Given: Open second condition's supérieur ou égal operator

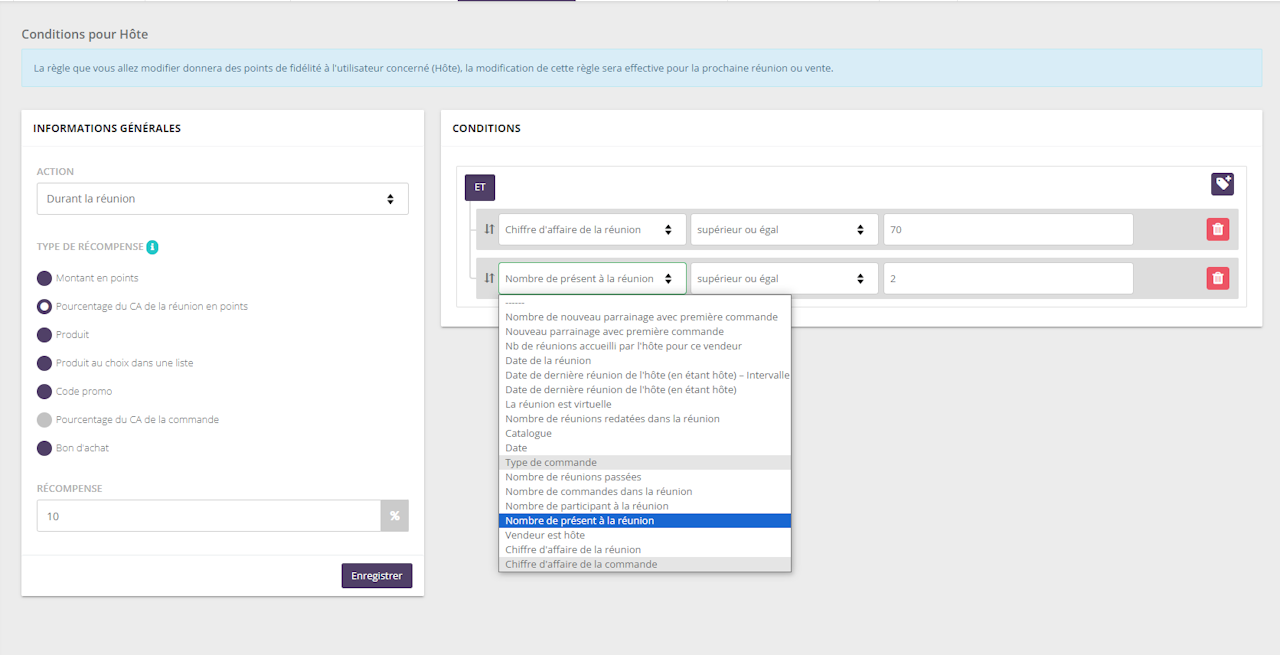Looking at the screenshot, I should pos(784,279).
